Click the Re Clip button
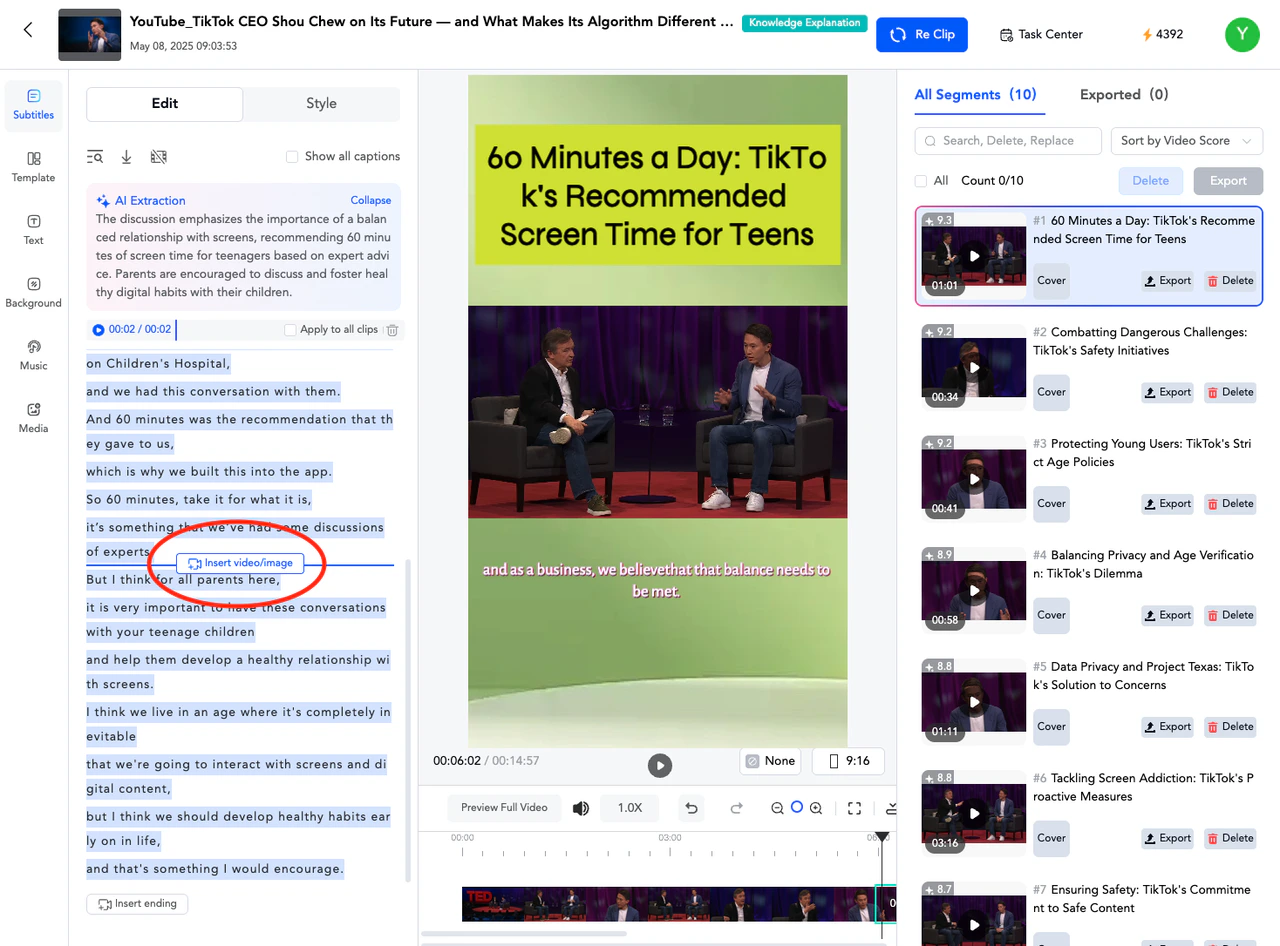The height and width of the screenshot is (946, 1280). pyautogui.click(x=921, y=34)
